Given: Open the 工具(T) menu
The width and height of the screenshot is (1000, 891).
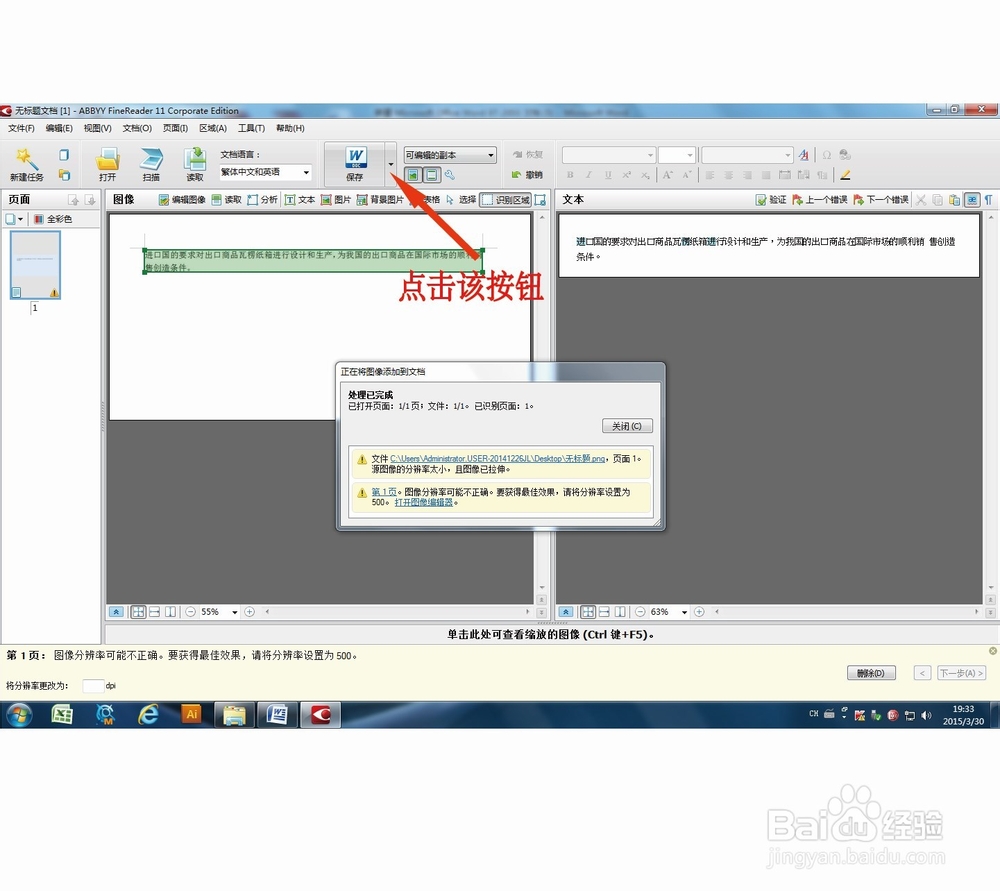Looking at the screenshot, I should (251, 128).
